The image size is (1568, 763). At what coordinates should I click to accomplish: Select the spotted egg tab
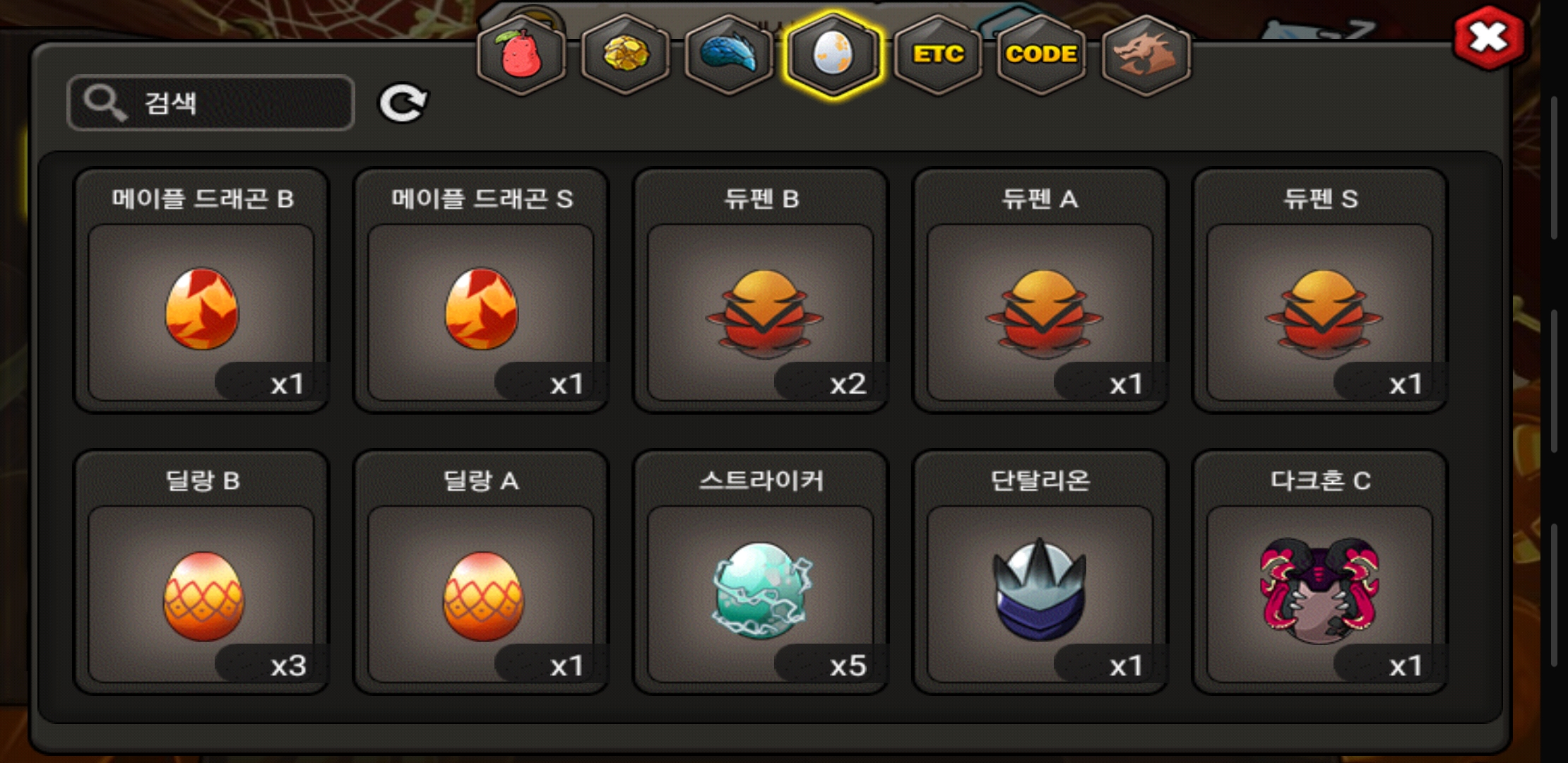[x=833, y=54]
